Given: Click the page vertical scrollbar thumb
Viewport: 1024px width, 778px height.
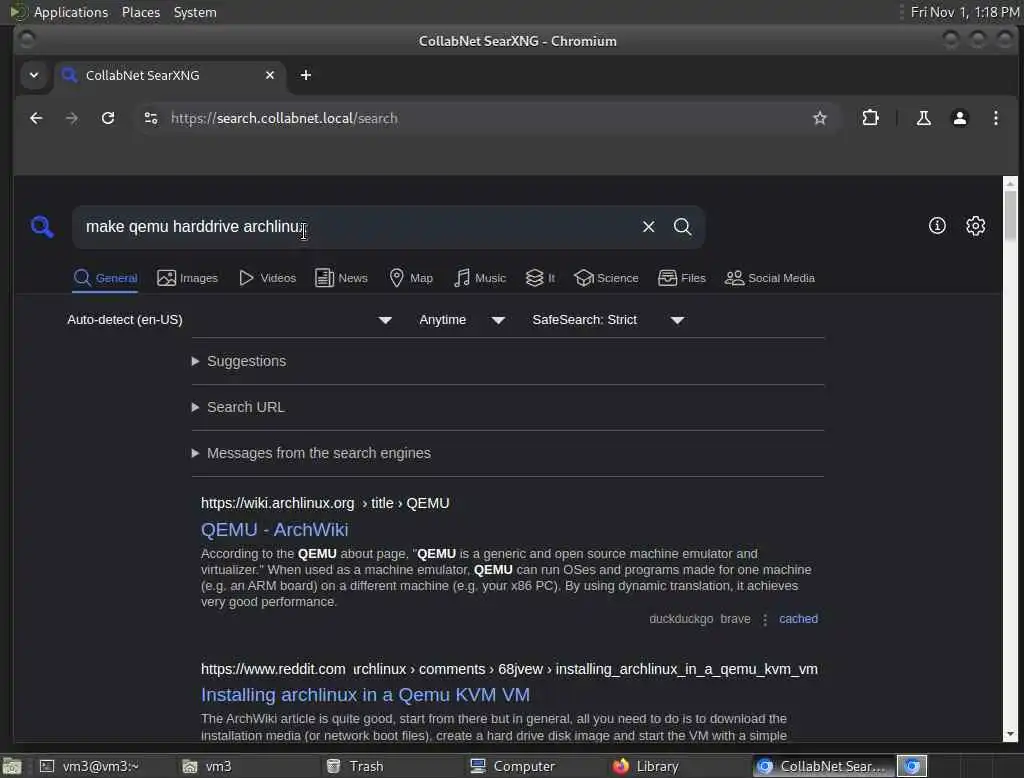Looking at the screenshot, I should (1010, 216).
